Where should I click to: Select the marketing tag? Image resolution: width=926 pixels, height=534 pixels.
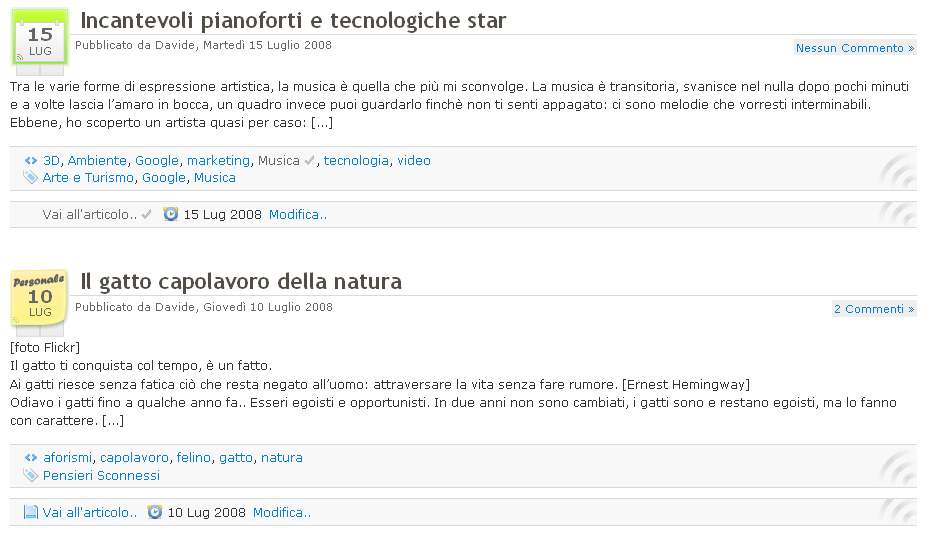pyautogui.click(x=219, y=161)
